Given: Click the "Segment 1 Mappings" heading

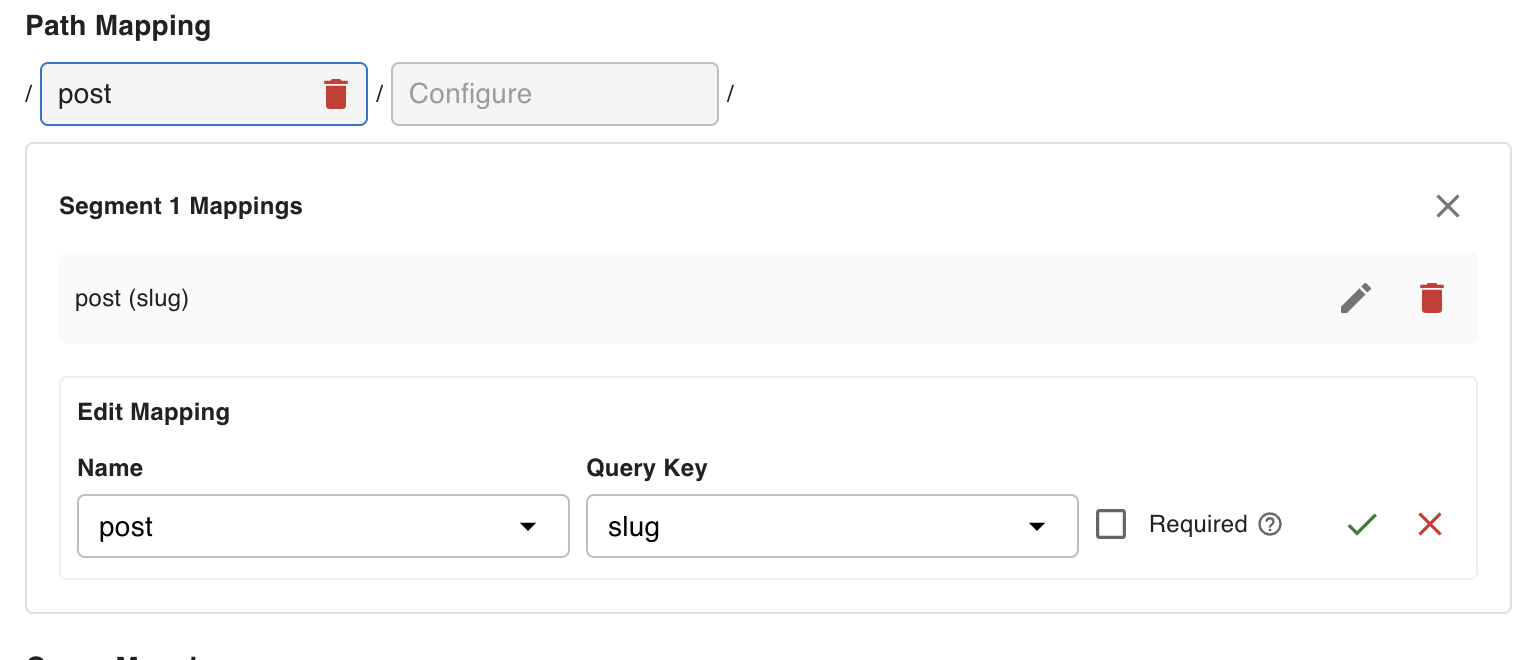Looking at the screenshot, I should 181,206.
